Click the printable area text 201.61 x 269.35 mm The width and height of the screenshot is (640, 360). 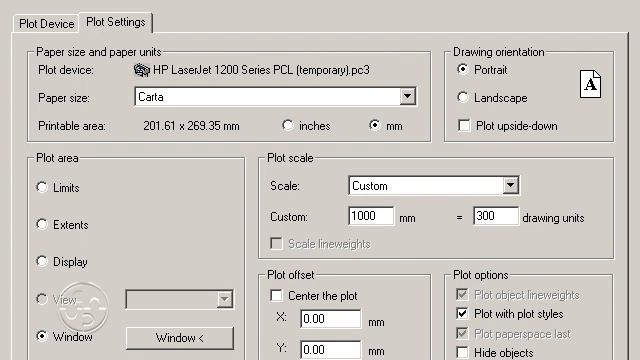(x=191, y=126)
